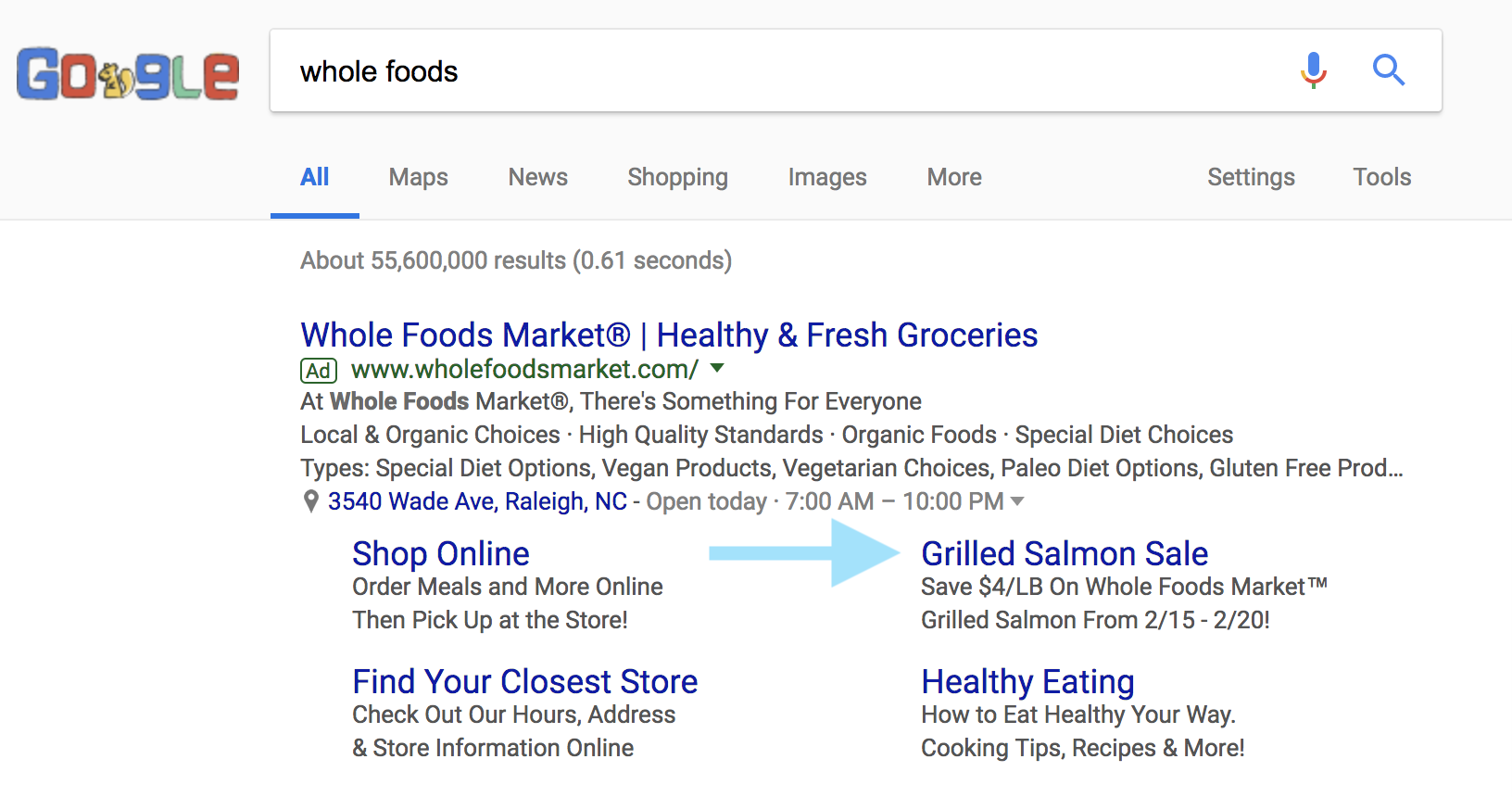Follow the Find Your Closest Store link

524,681
